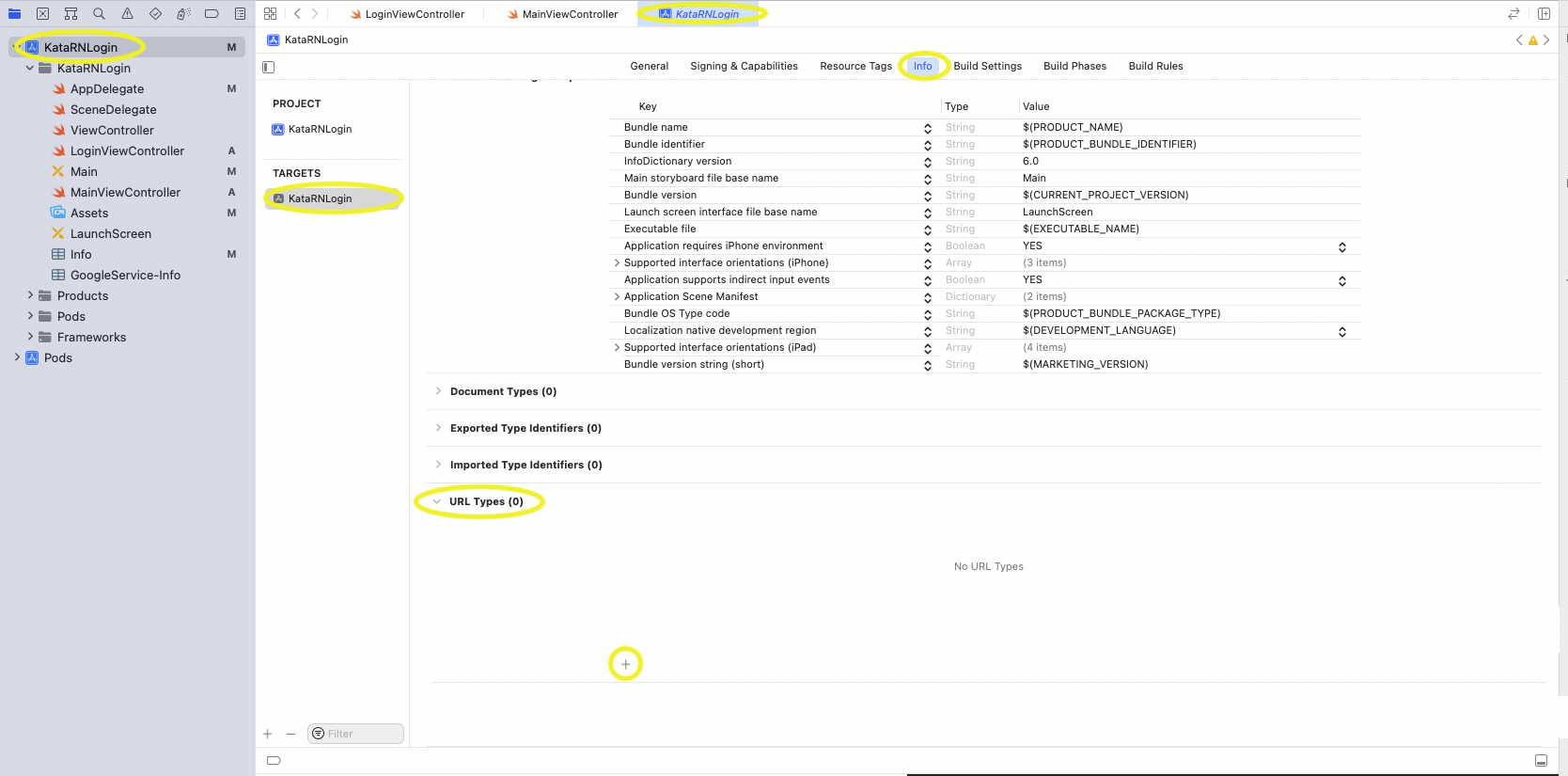Open the Resource Tags tab

pos(855,67)
